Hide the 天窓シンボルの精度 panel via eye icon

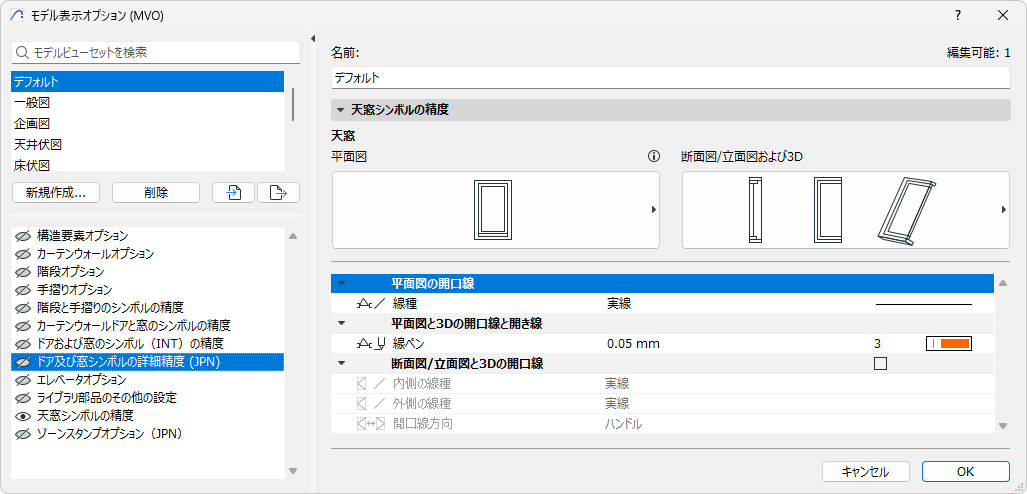click(x=24, y=415)
